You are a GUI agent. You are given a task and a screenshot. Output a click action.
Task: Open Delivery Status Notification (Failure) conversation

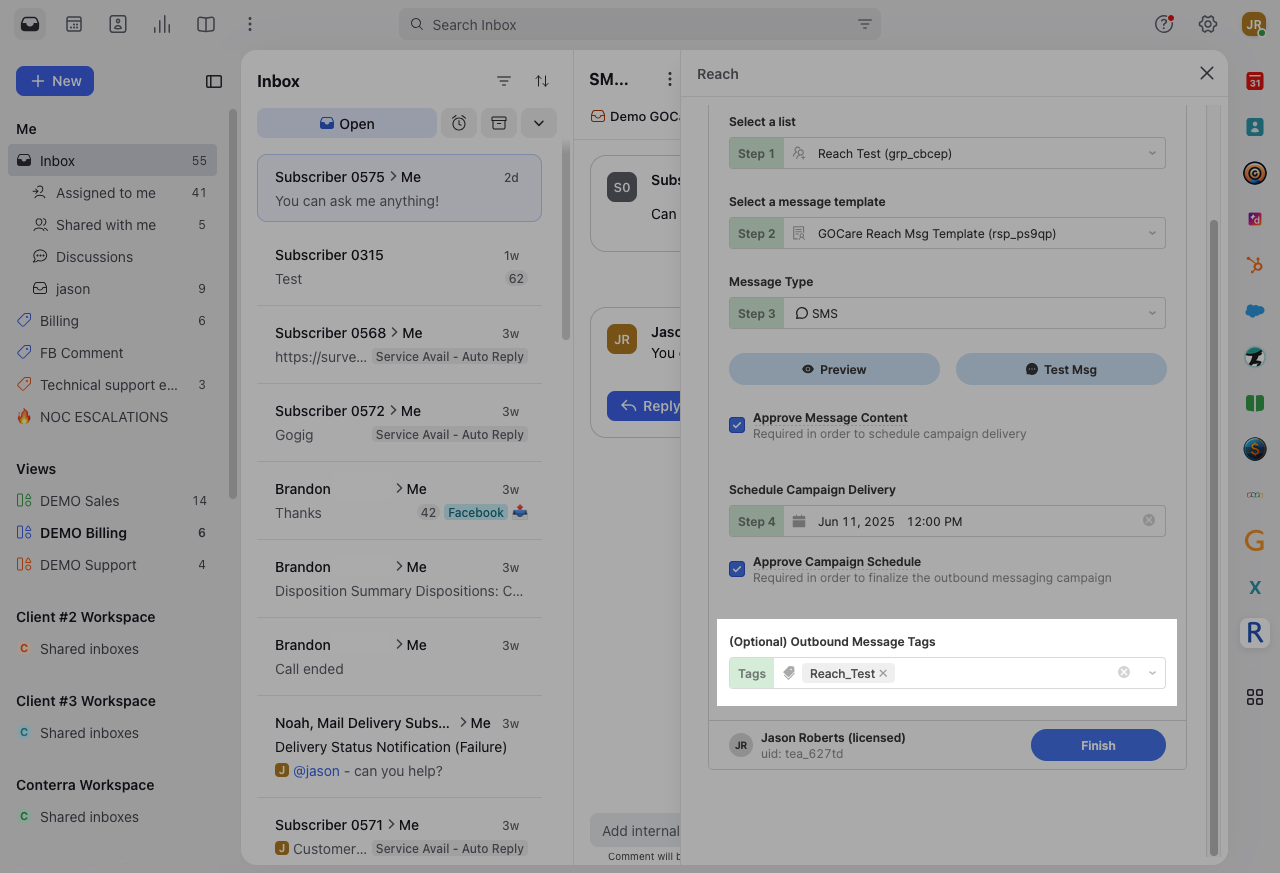point(400,747)
